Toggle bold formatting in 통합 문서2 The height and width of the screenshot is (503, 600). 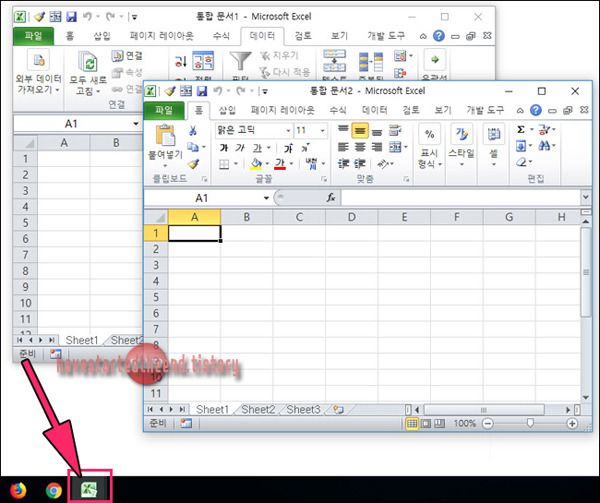[224, 148]
